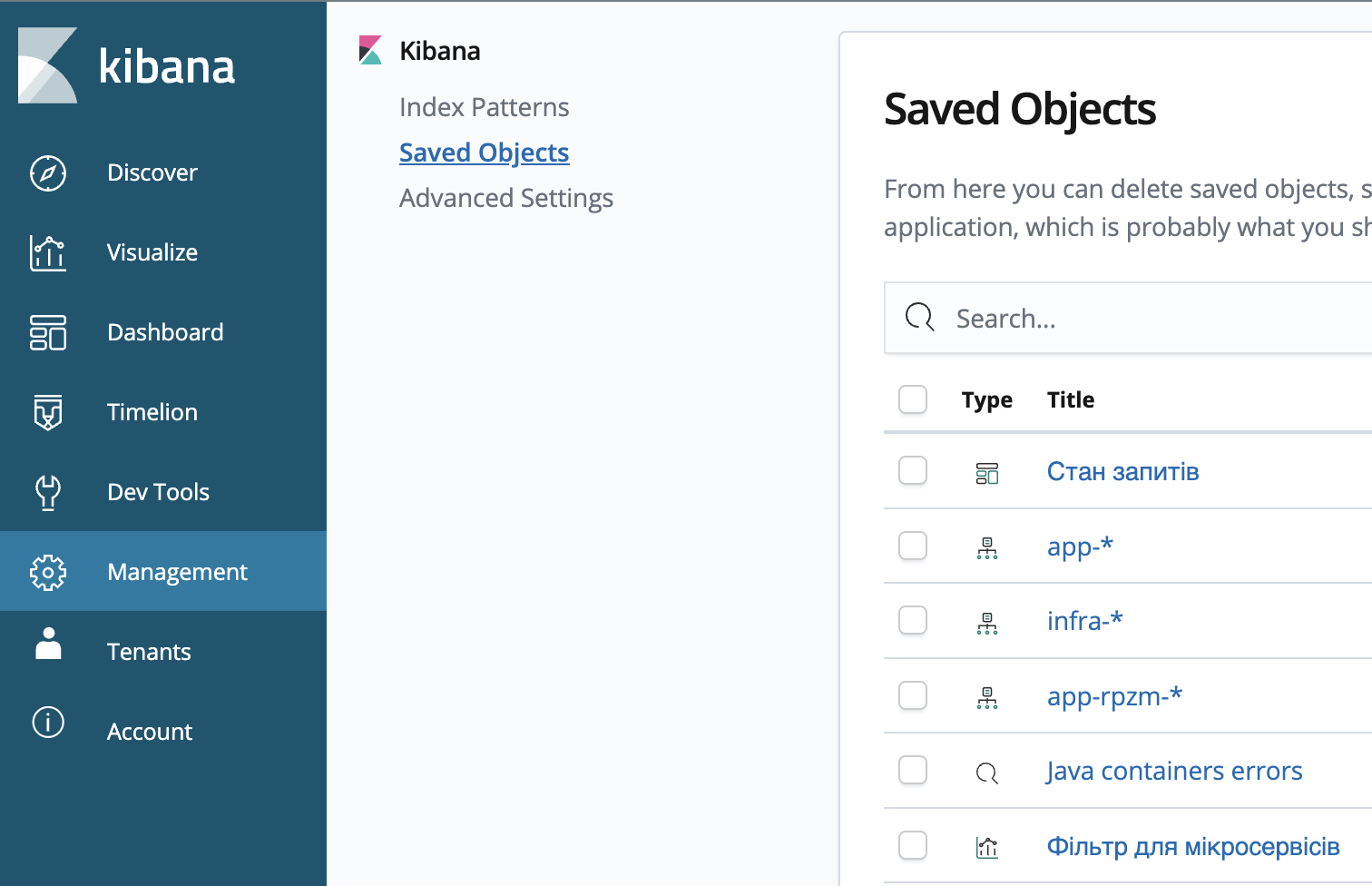Screen dimensions: 1372x886
Task: Open the Java containers errors saved search
Action: click(1174, 771)
